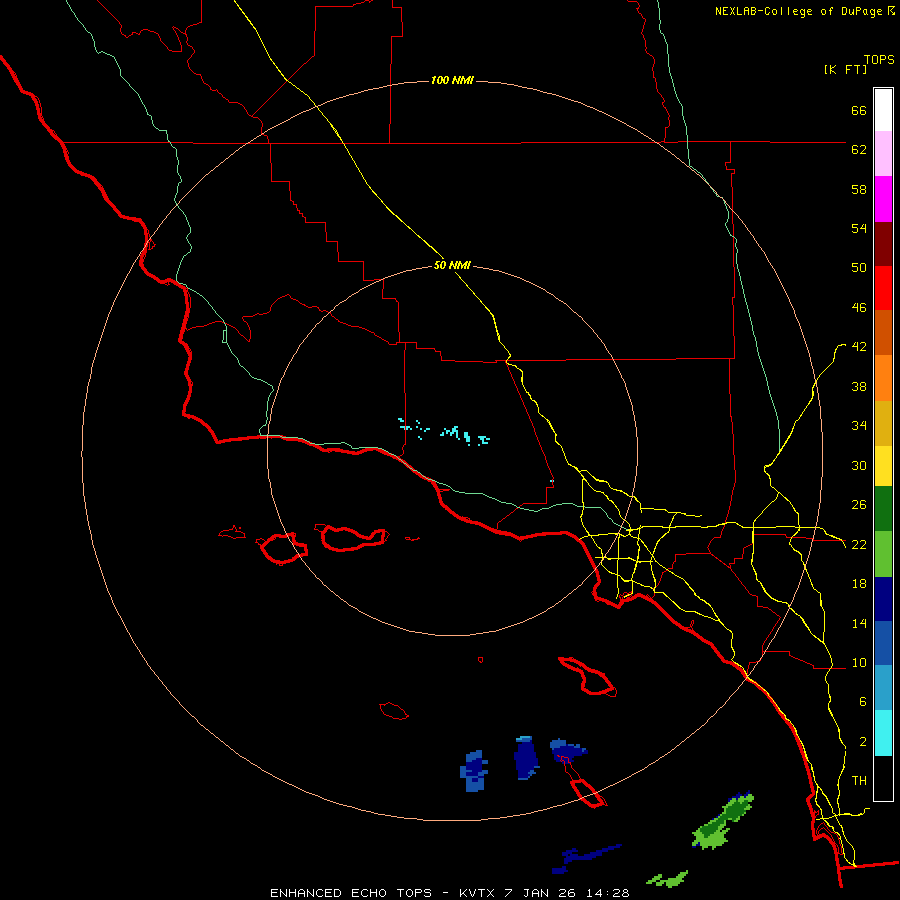900x900 pixels.
Task: Click legend value 38
Action: (859, 386)
